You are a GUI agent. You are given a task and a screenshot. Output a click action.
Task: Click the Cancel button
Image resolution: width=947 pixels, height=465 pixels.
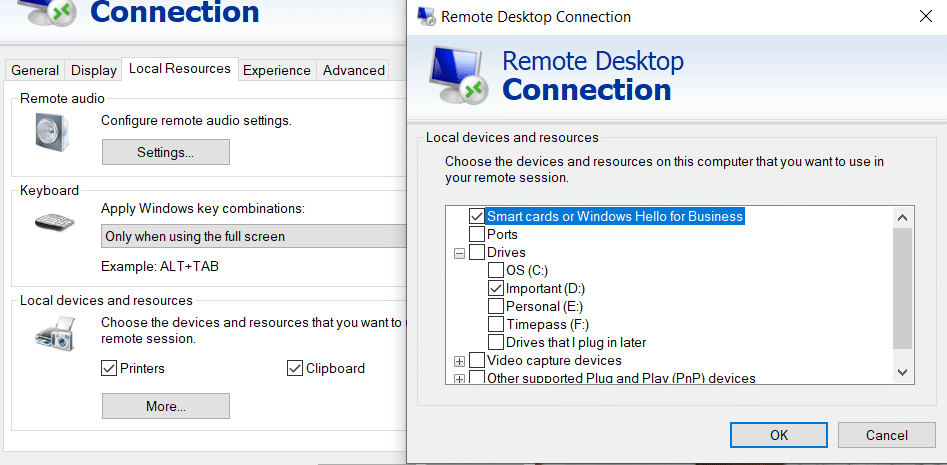[887, 435]
